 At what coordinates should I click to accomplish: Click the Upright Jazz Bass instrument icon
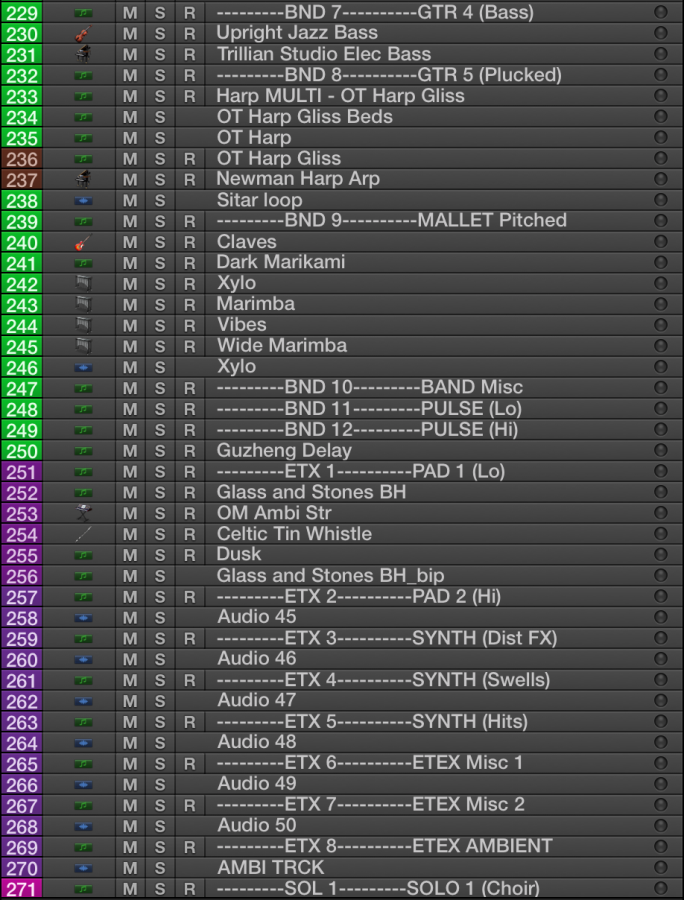tap(83, 34)
